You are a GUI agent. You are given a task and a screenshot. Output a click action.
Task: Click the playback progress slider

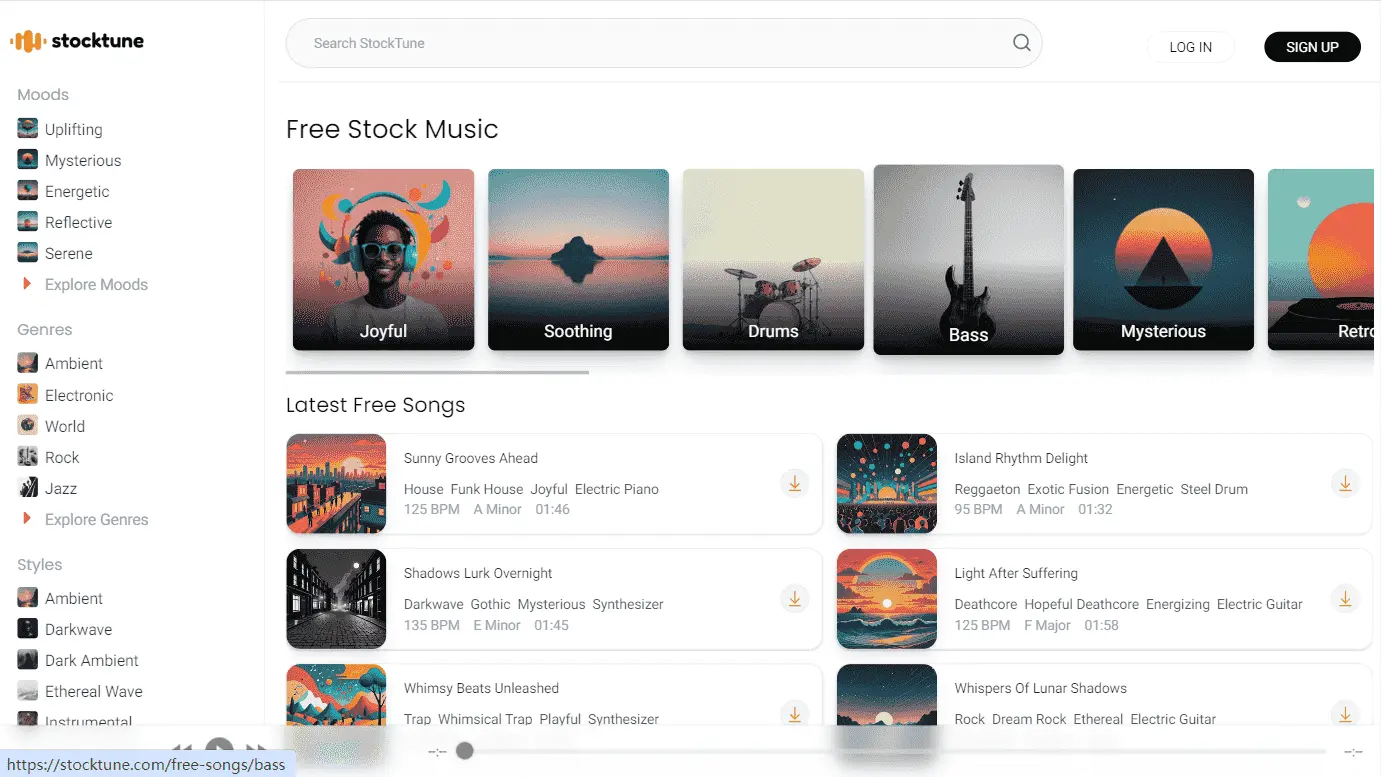464,750
